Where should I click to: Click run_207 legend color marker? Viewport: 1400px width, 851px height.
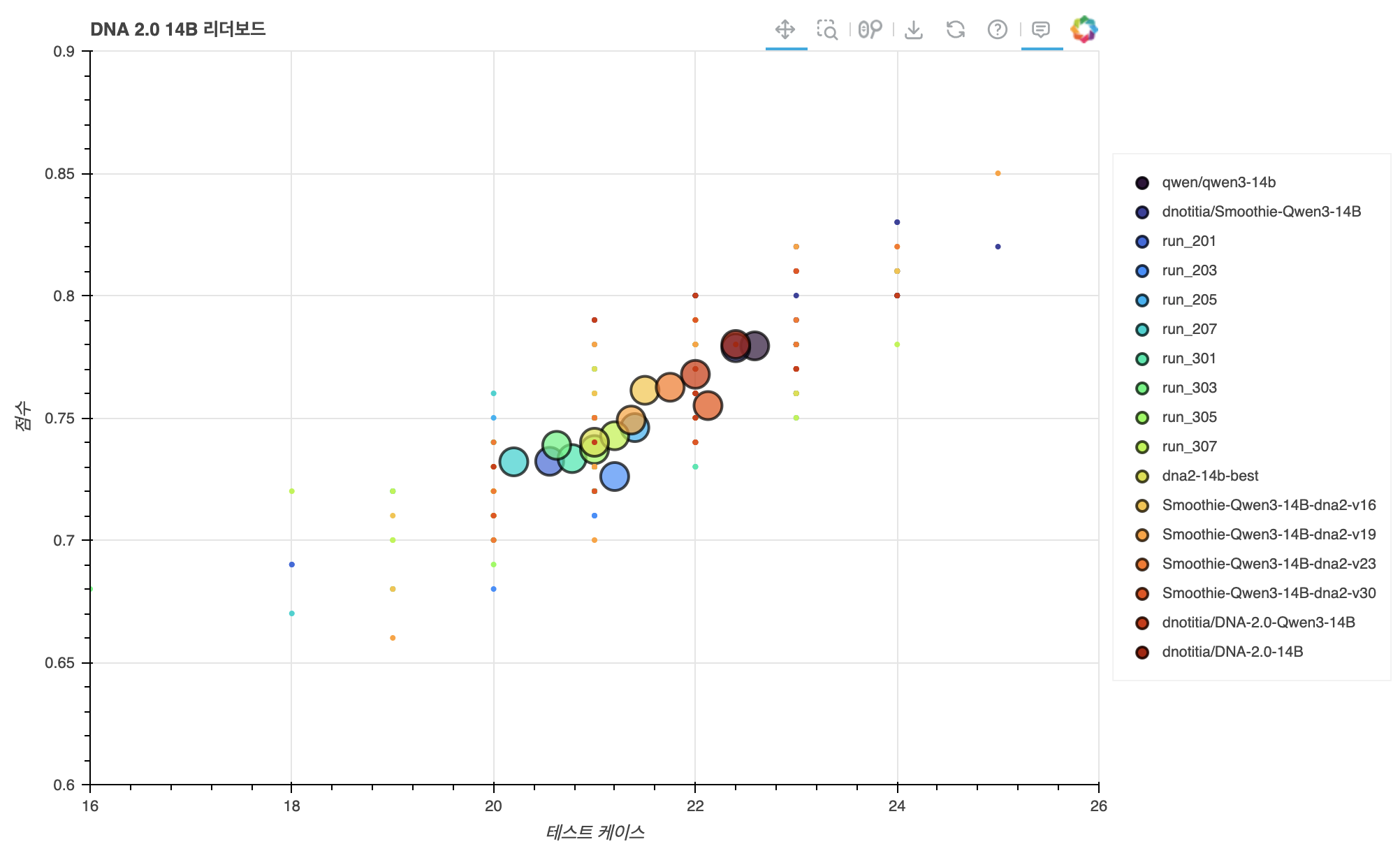(x=1142, y=329)
